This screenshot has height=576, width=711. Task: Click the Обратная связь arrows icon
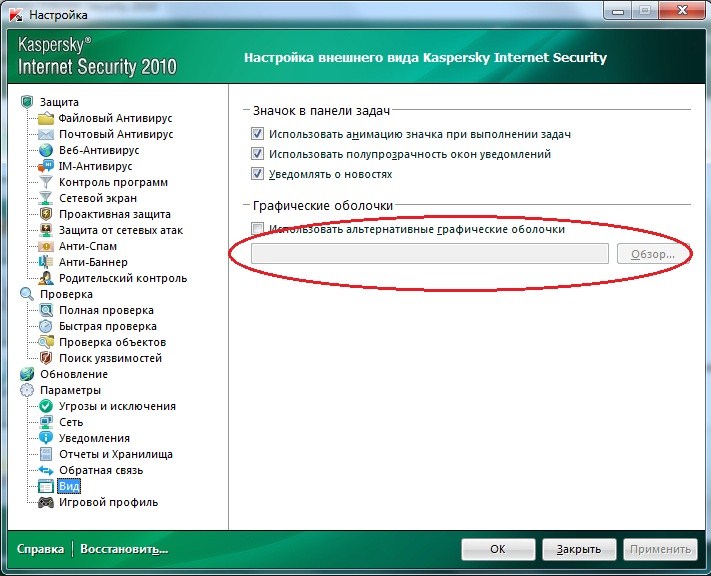point(46,470)
